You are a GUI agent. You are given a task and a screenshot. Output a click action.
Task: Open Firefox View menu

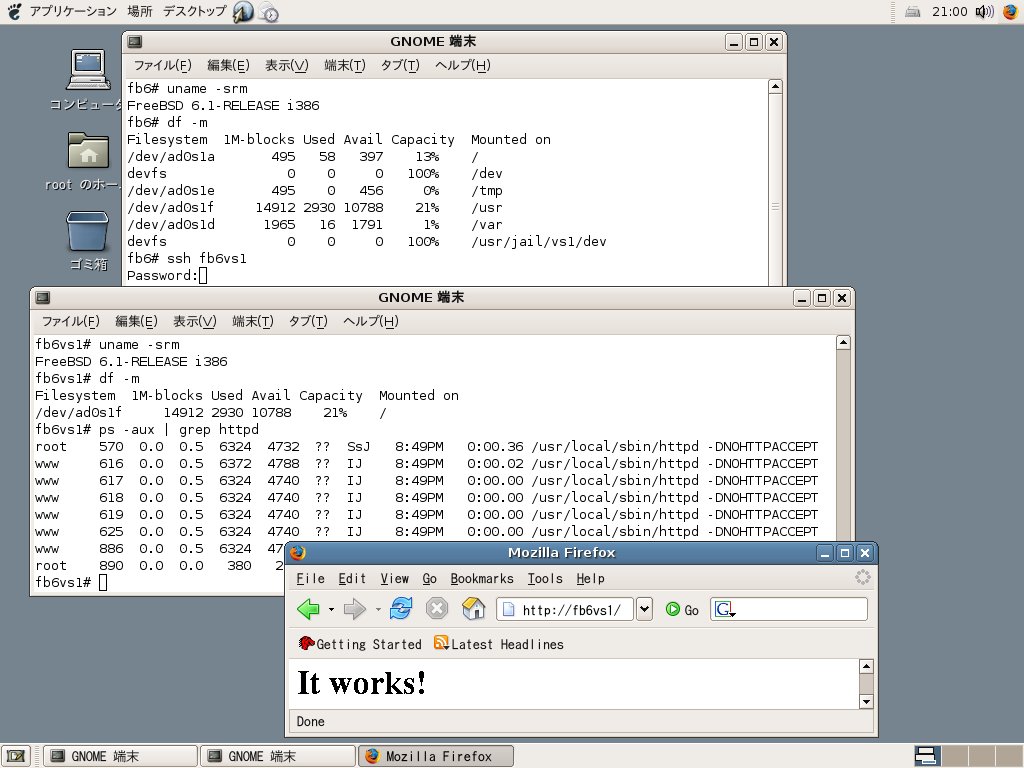pyautogui.click(x=394, y=579)
